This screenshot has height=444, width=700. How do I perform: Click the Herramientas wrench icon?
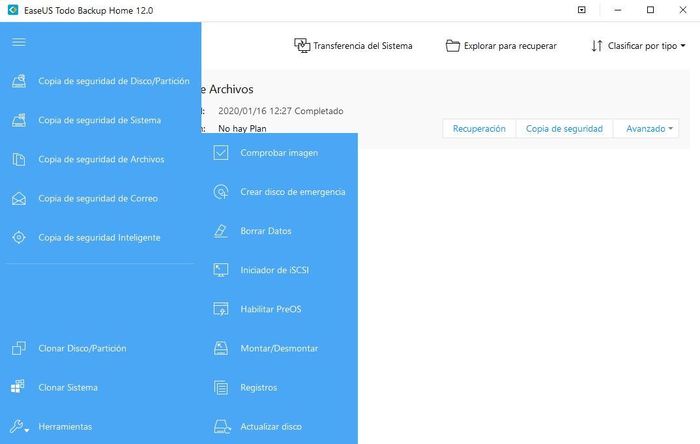coord(19,427)
